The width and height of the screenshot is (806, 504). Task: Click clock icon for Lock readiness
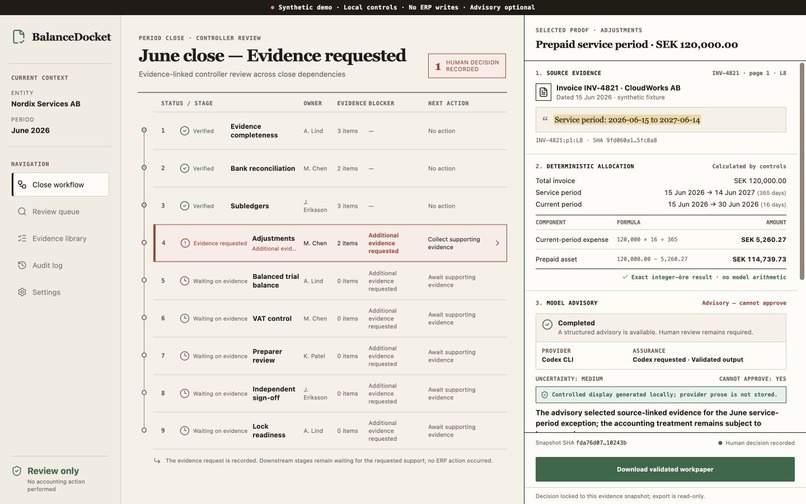pos(185,431)
